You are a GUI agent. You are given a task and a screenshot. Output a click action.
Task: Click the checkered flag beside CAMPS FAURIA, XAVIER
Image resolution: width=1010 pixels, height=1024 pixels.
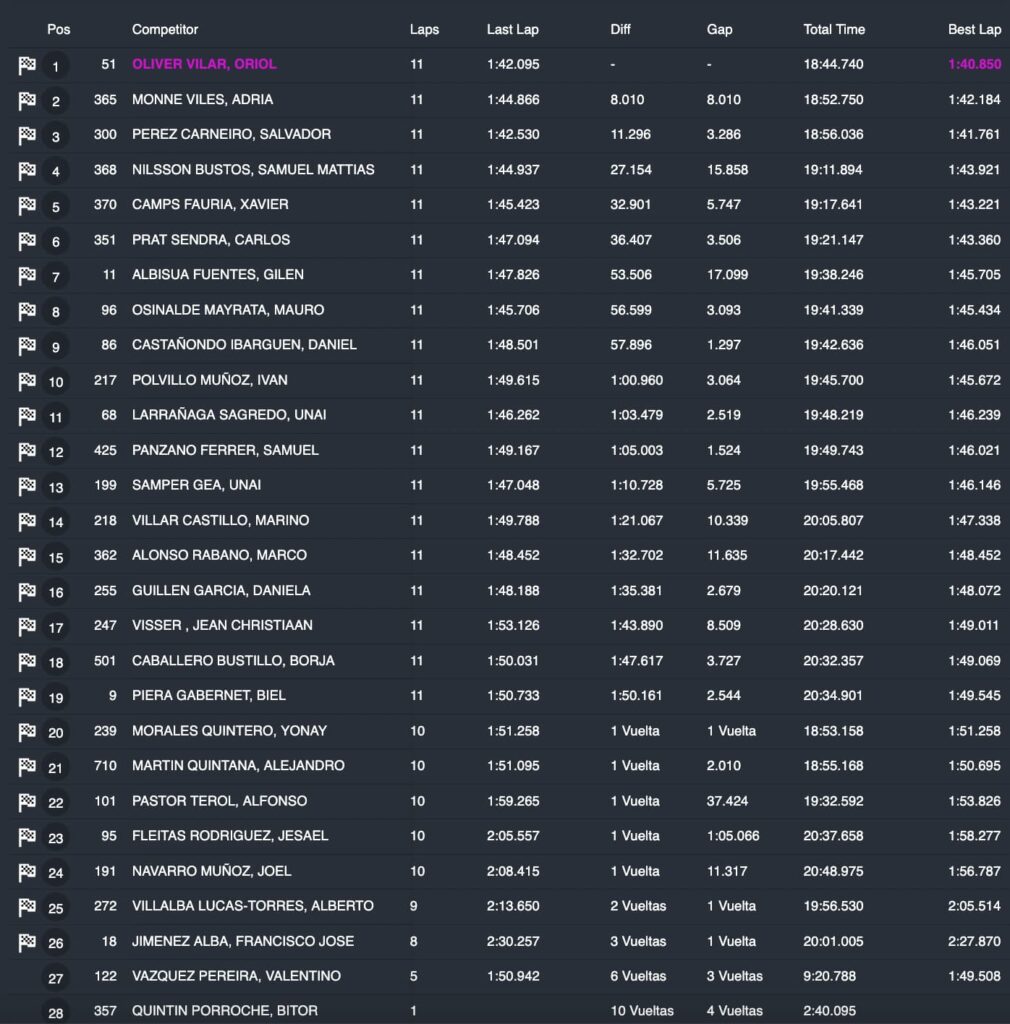point(27,206)
